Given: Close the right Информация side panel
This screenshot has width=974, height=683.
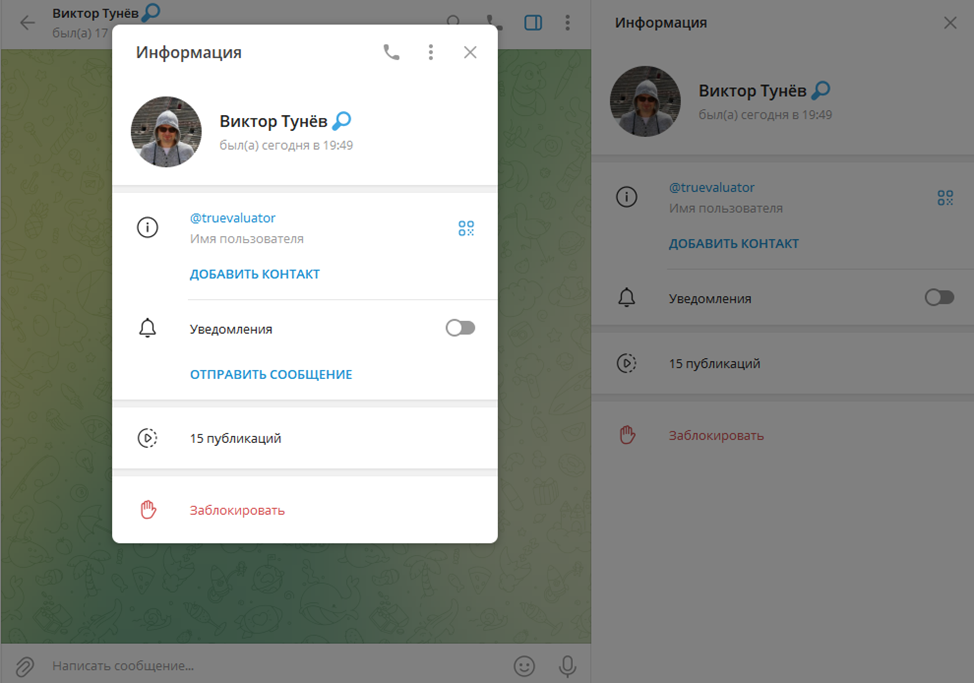Looking at the screenshot, I should [950, 23].
